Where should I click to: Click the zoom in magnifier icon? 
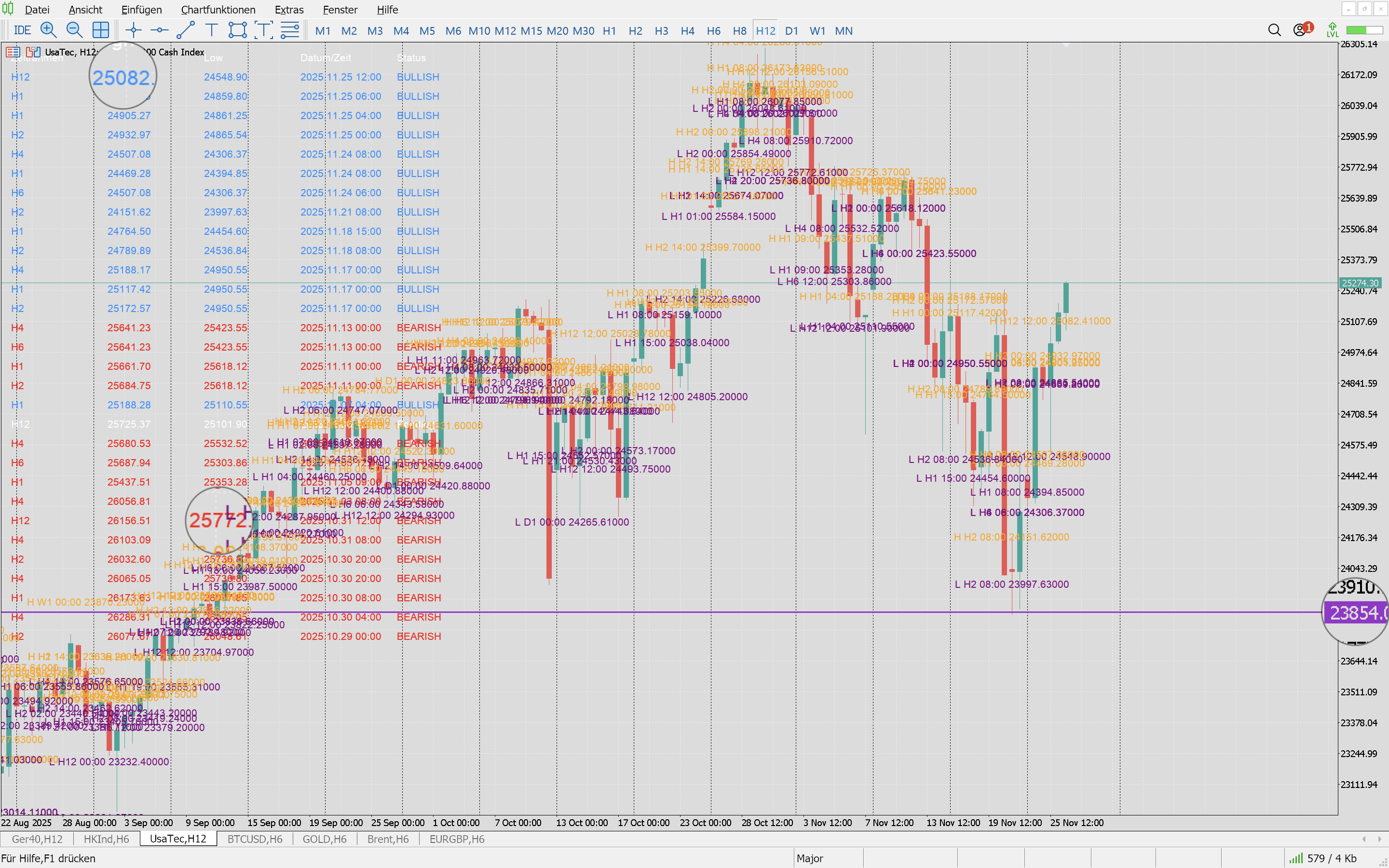point(48,30)
